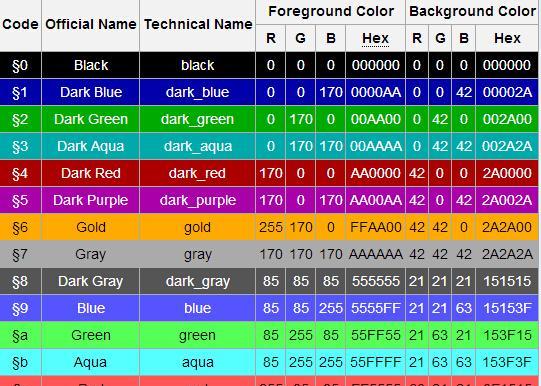The image size is (541, 386).
Task: Select the 'Dark Red' name cell
Action: (x=91, y=173)
